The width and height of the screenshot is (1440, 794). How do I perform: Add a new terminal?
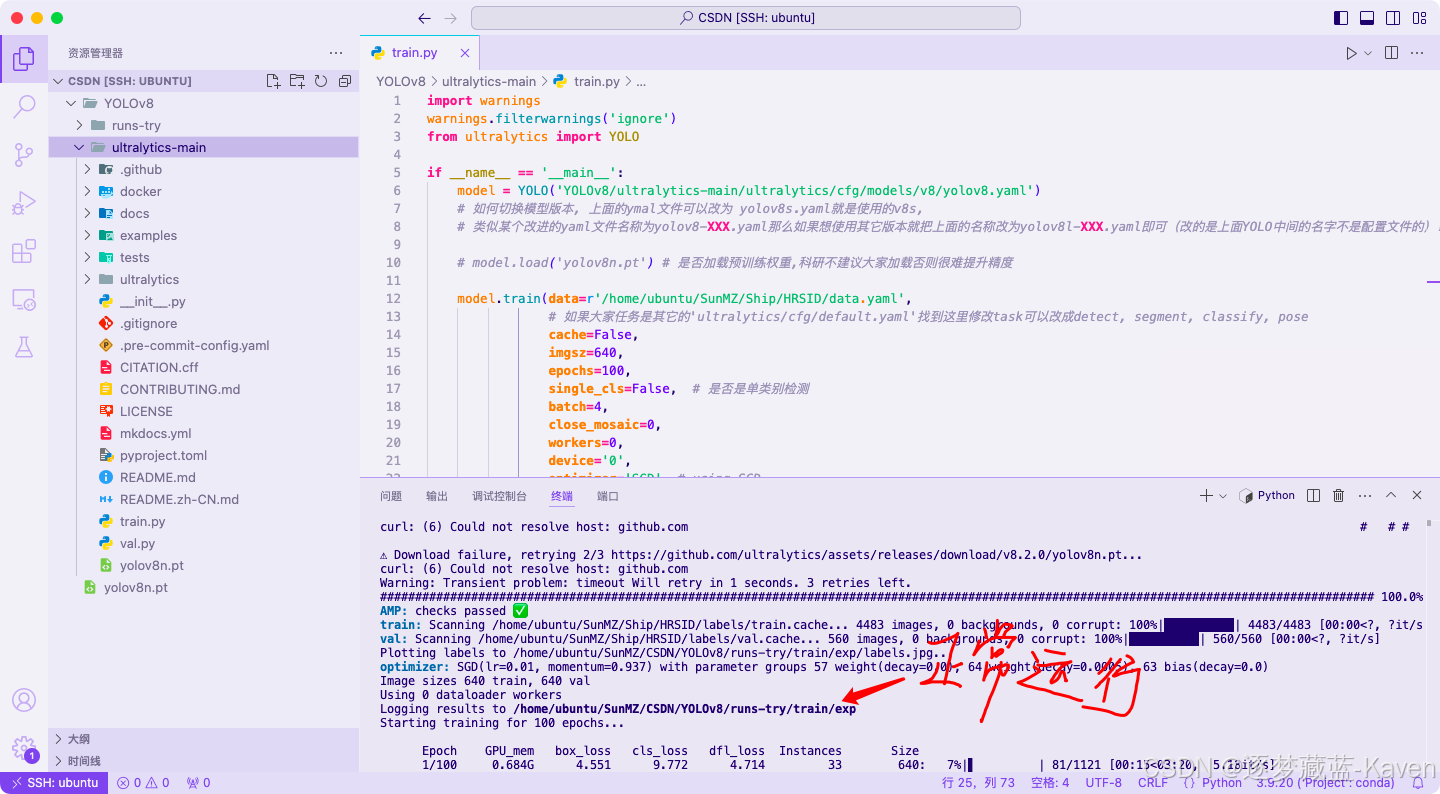click(1206, 496)
